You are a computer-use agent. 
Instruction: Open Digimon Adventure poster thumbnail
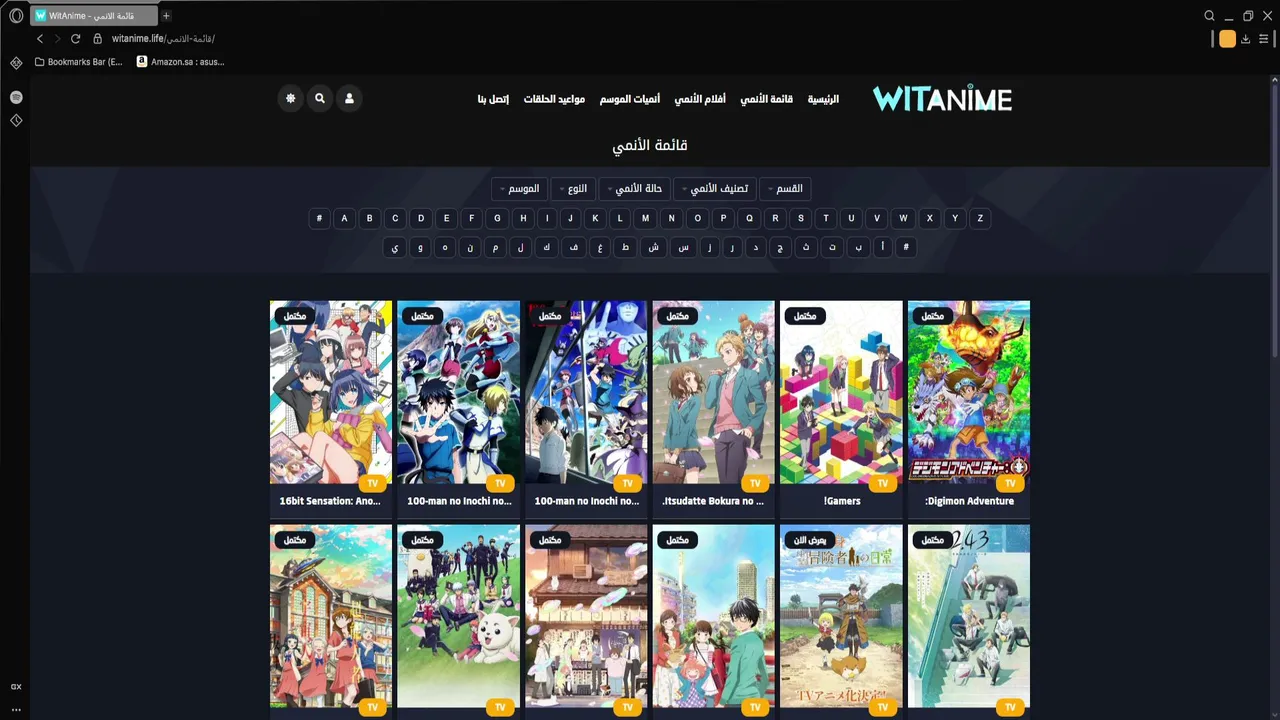click(969, 392)
